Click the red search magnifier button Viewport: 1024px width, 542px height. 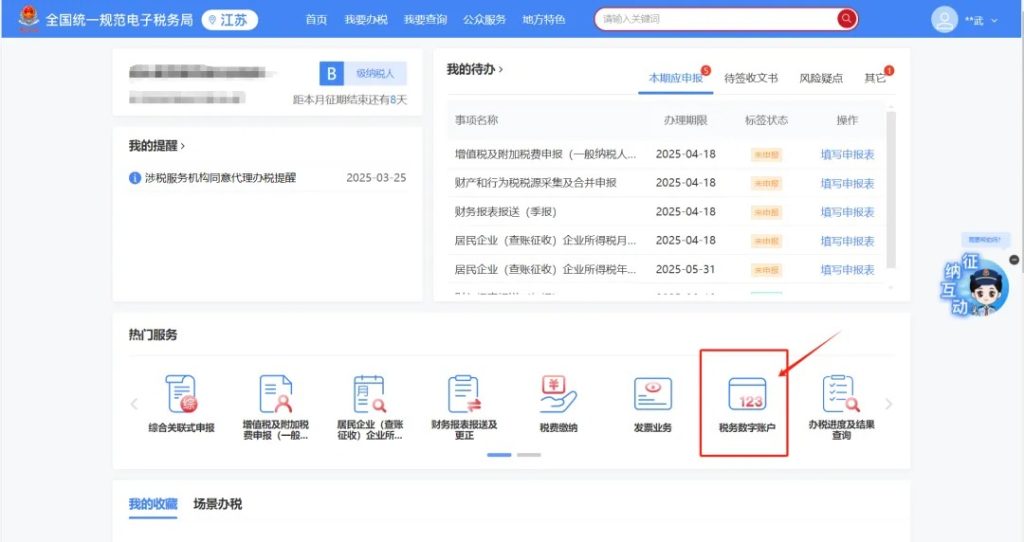[x=847, y=19]
